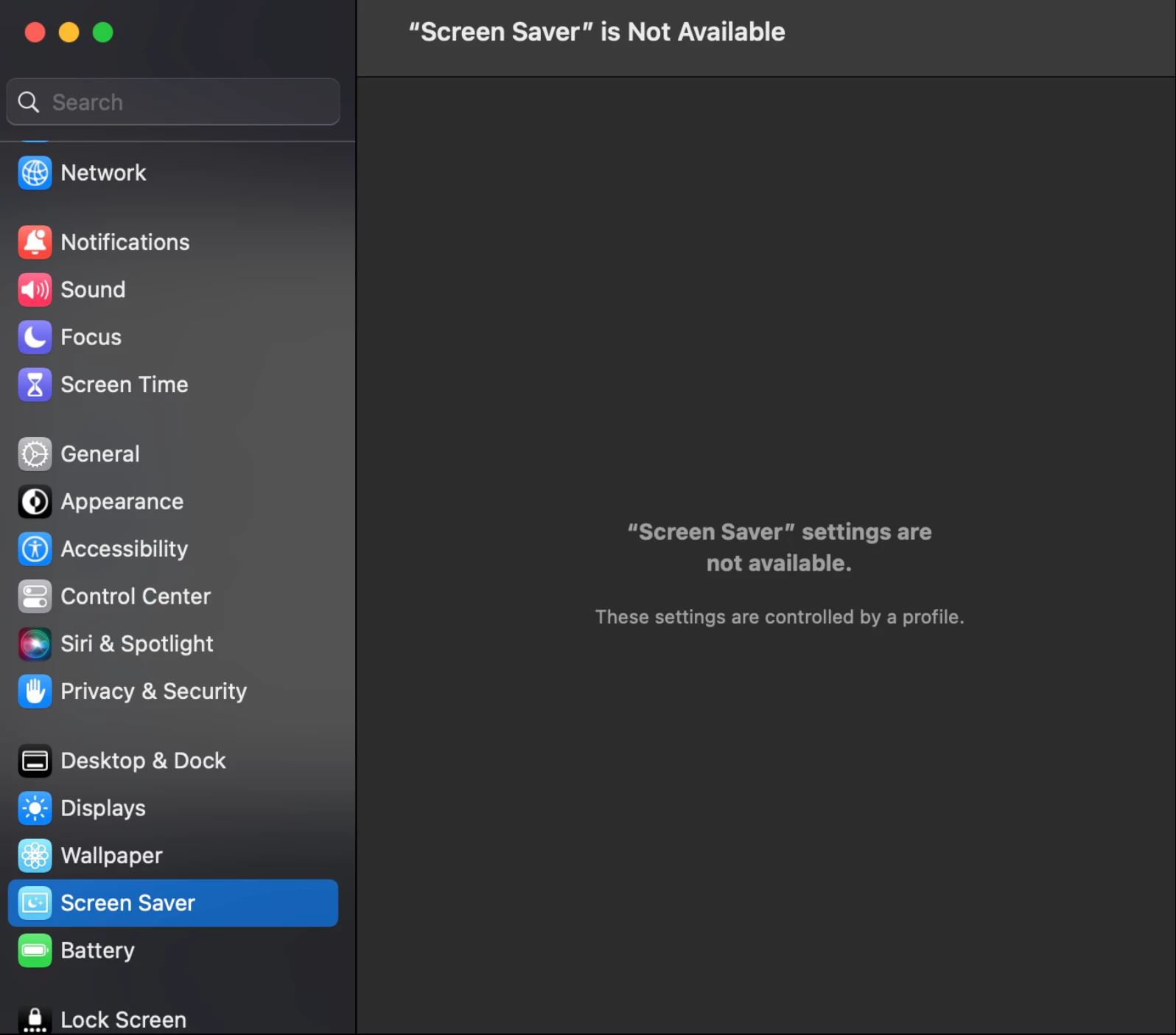This screenshot has height=1035, width=1176.
Task: Focus the Search input field
Action: [173, 102]
